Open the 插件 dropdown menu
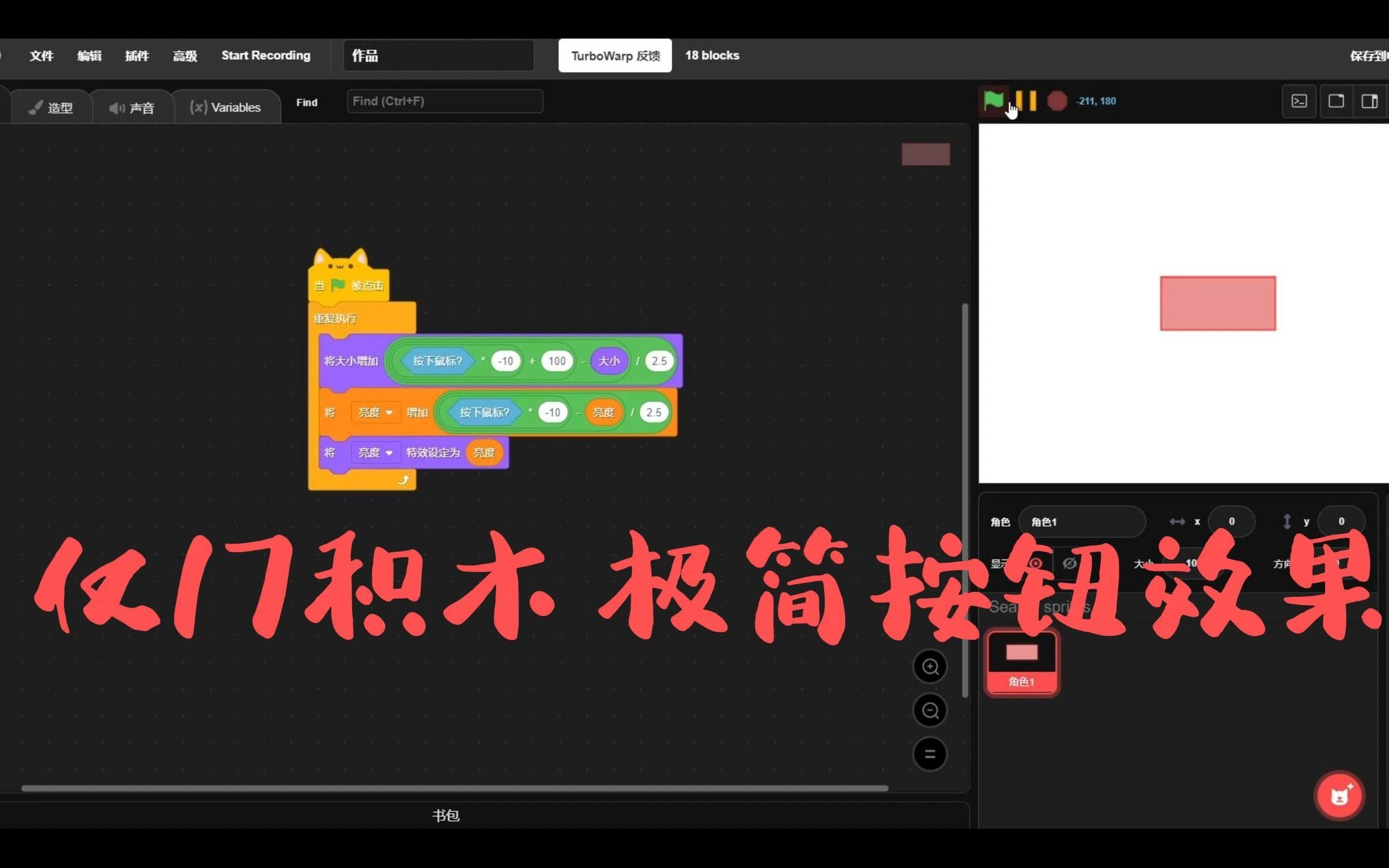The image size is (1389, 868). [x=137, y=55]
